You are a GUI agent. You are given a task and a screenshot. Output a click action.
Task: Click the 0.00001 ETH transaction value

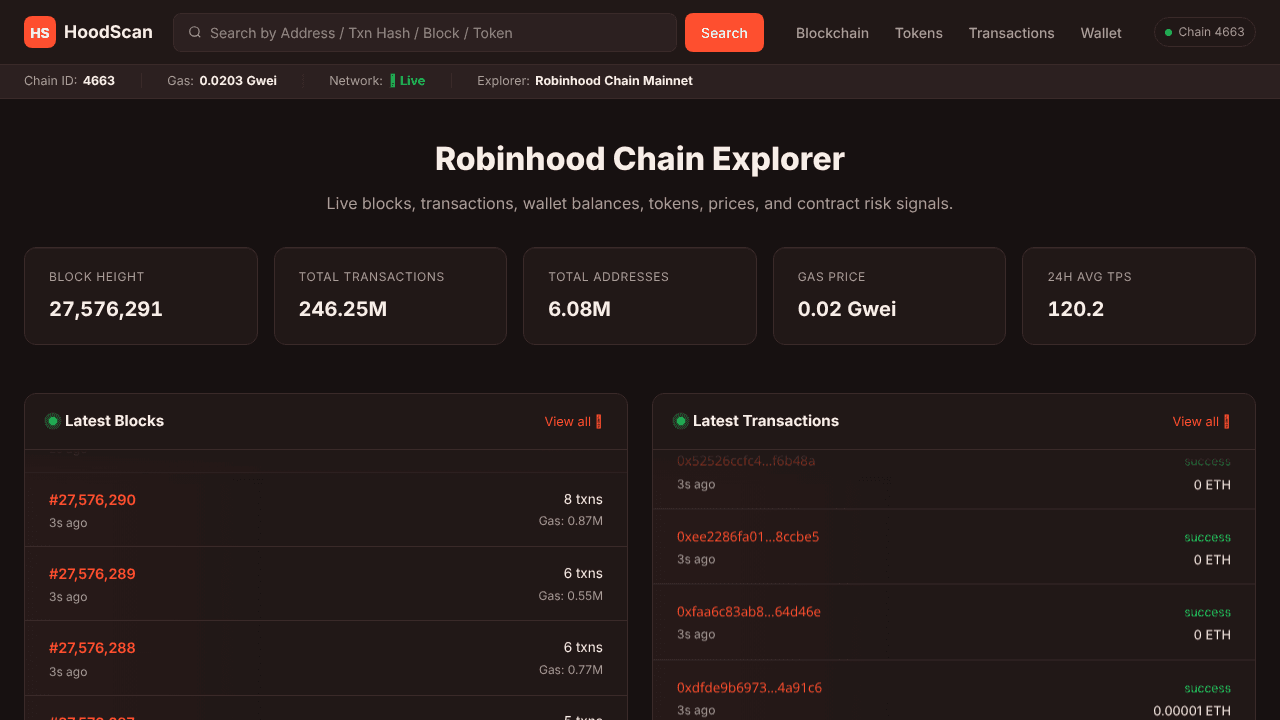pos(1192,711)
